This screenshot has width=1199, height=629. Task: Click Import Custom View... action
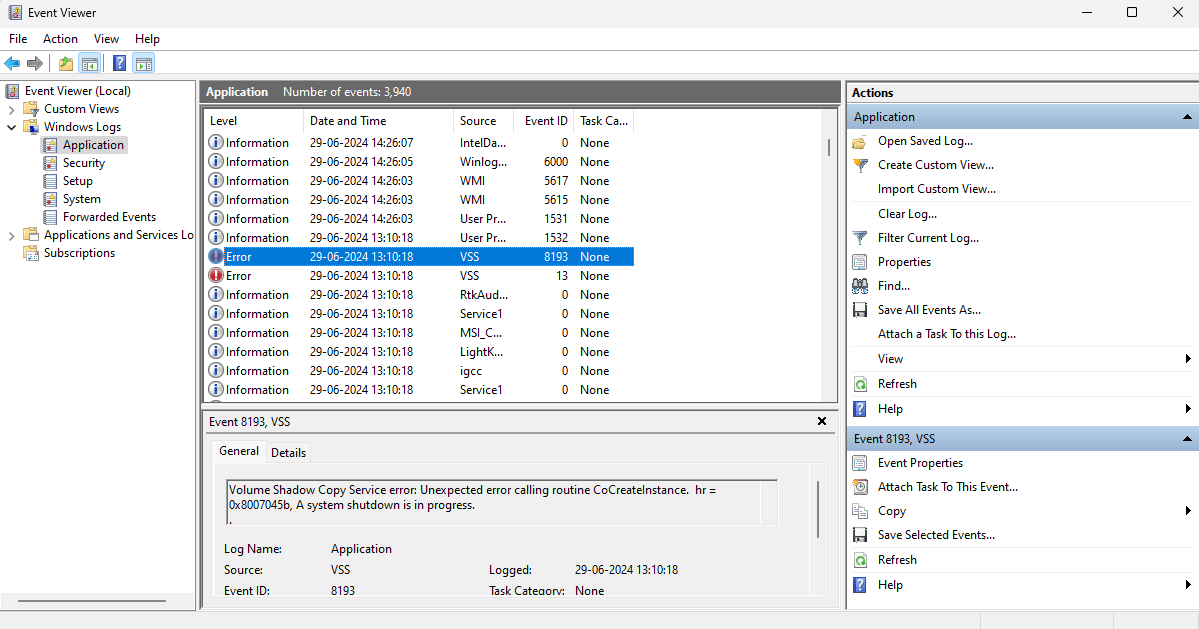coord(937,190)
